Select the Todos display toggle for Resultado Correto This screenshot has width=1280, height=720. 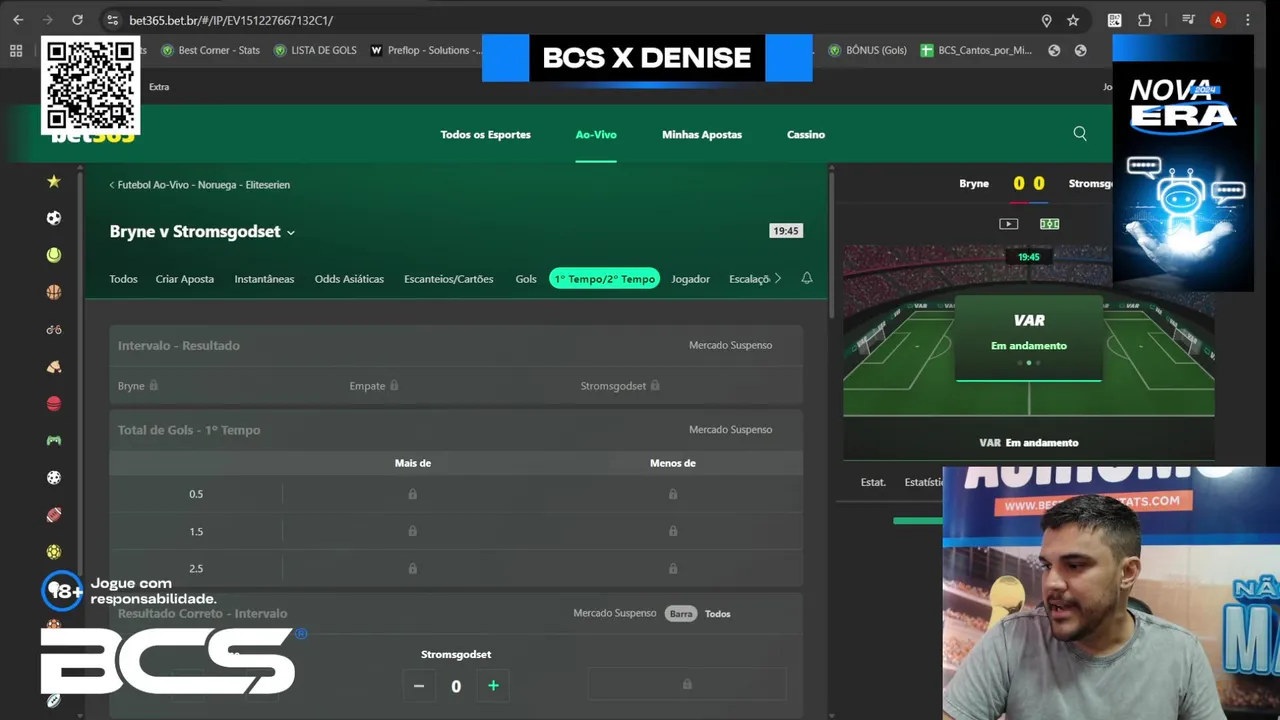717,613
